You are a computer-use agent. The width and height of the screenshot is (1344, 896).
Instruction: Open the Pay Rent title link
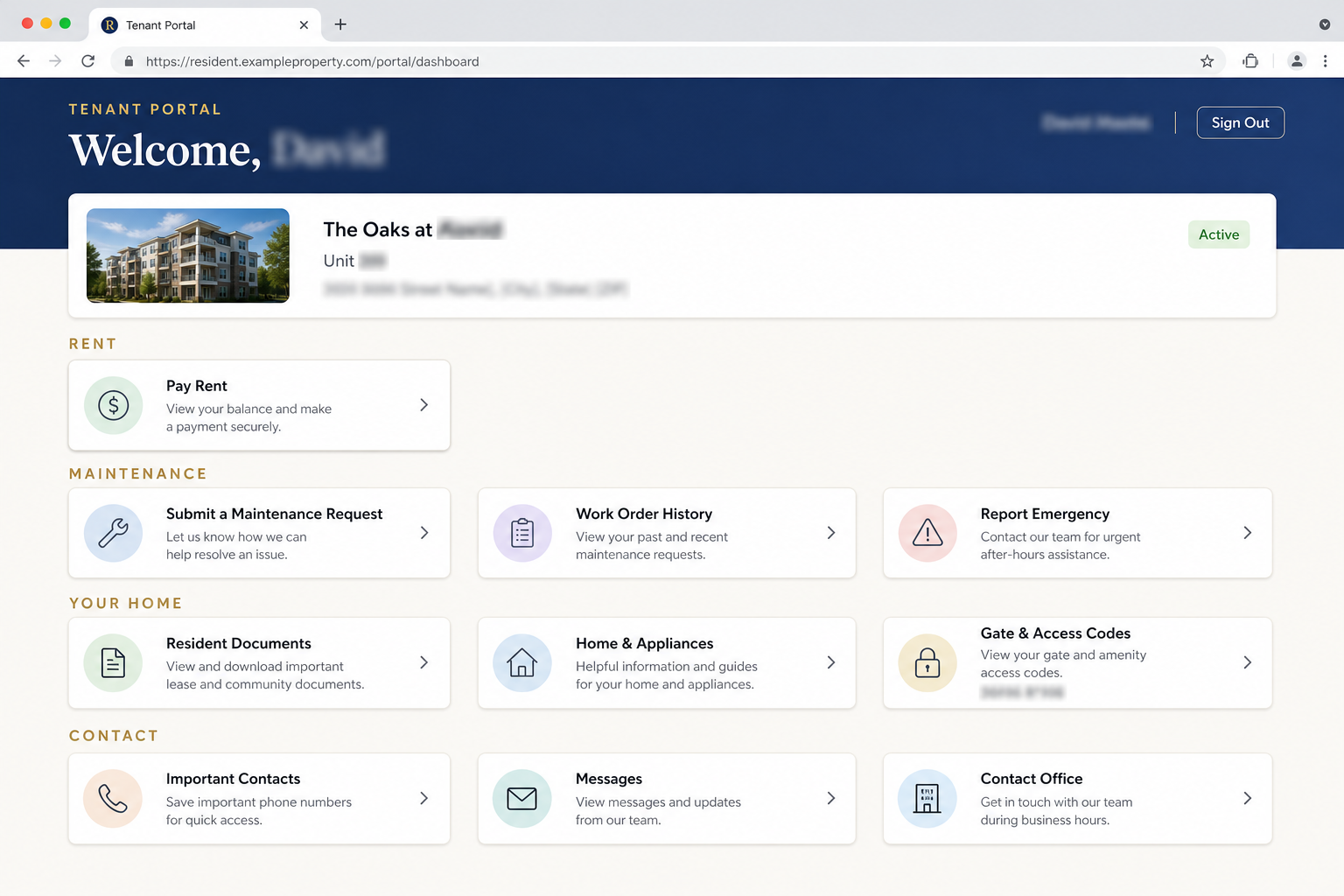(197, 386)
